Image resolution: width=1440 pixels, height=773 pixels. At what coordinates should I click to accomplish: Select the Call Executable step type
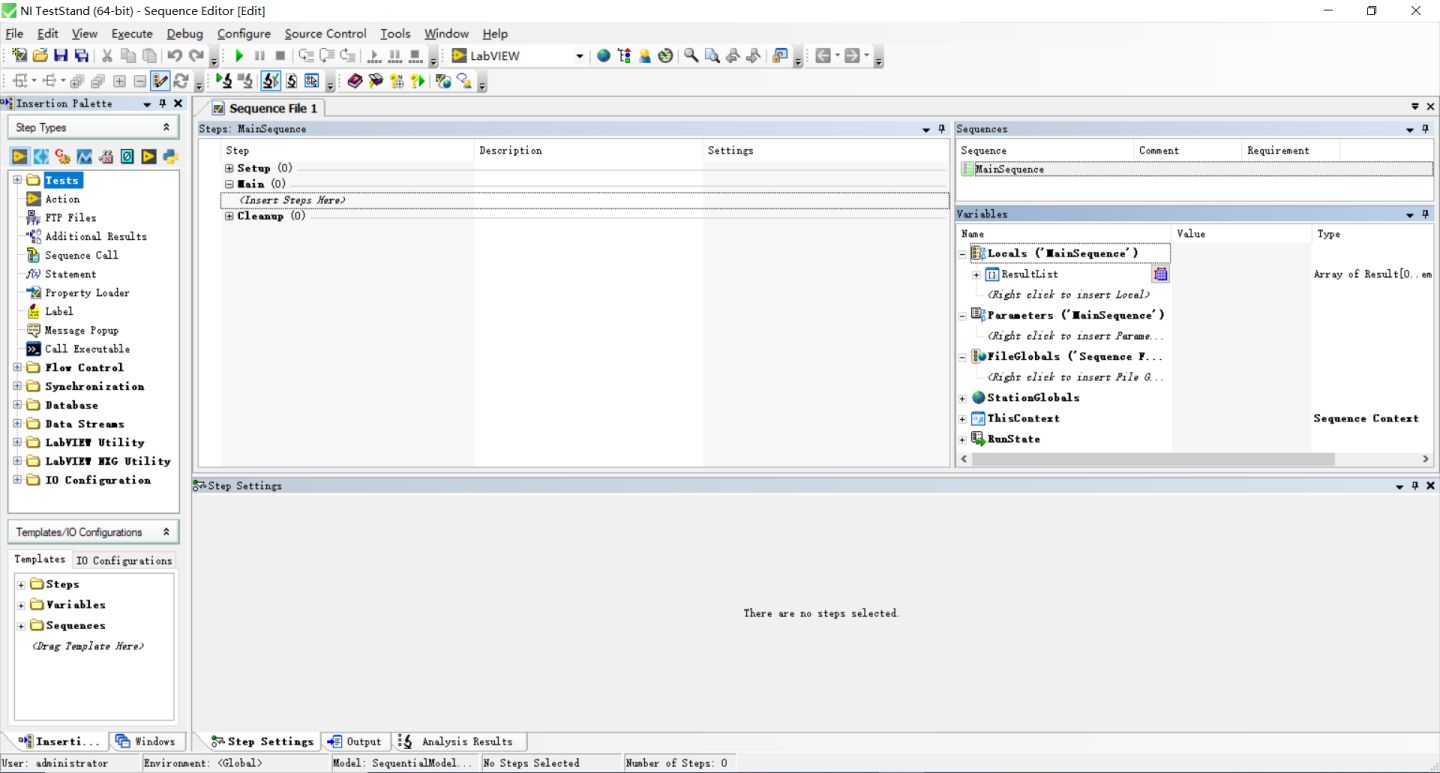click(x=87, y=349)
